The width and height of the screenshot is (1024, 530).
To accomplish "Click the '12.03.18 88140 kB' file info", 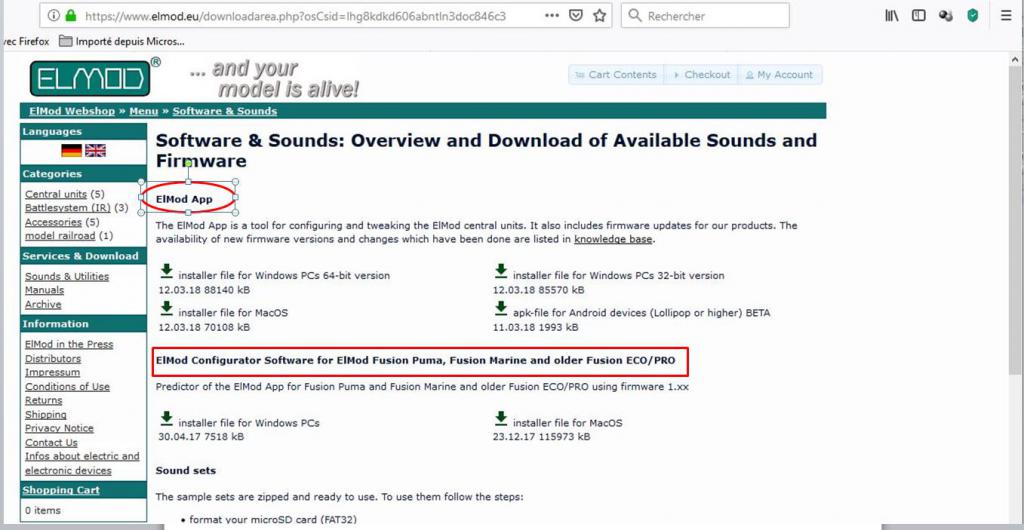I will coord(204,290).
